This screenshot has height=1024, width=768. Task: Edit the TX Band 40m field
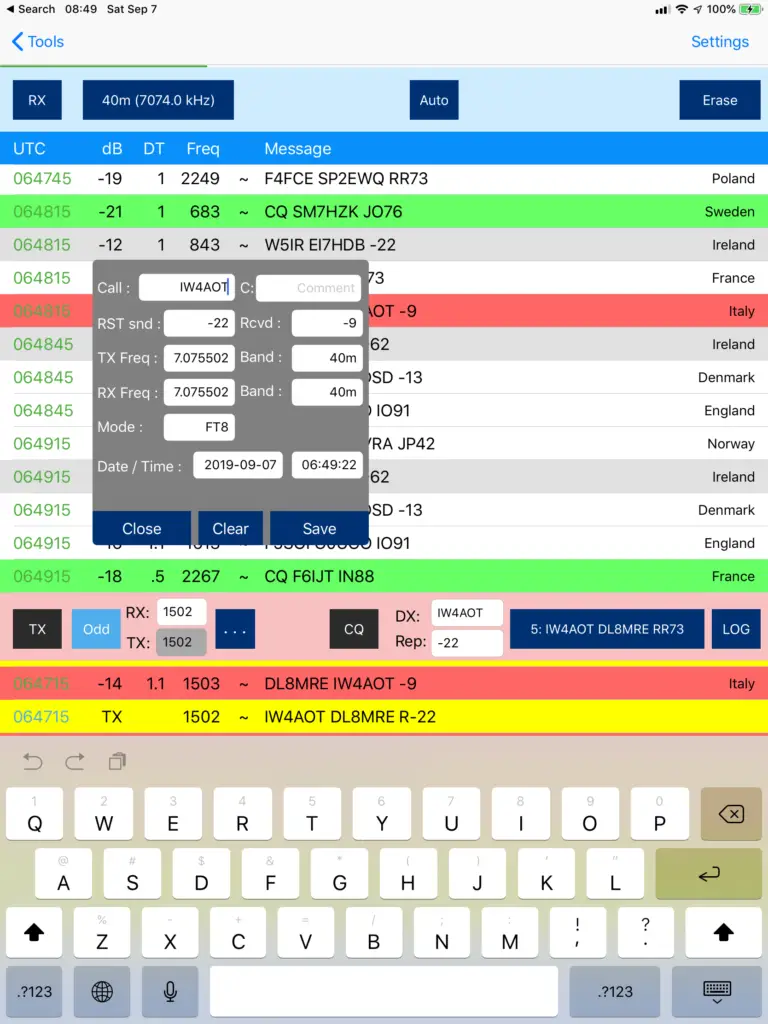coord(327,358)
